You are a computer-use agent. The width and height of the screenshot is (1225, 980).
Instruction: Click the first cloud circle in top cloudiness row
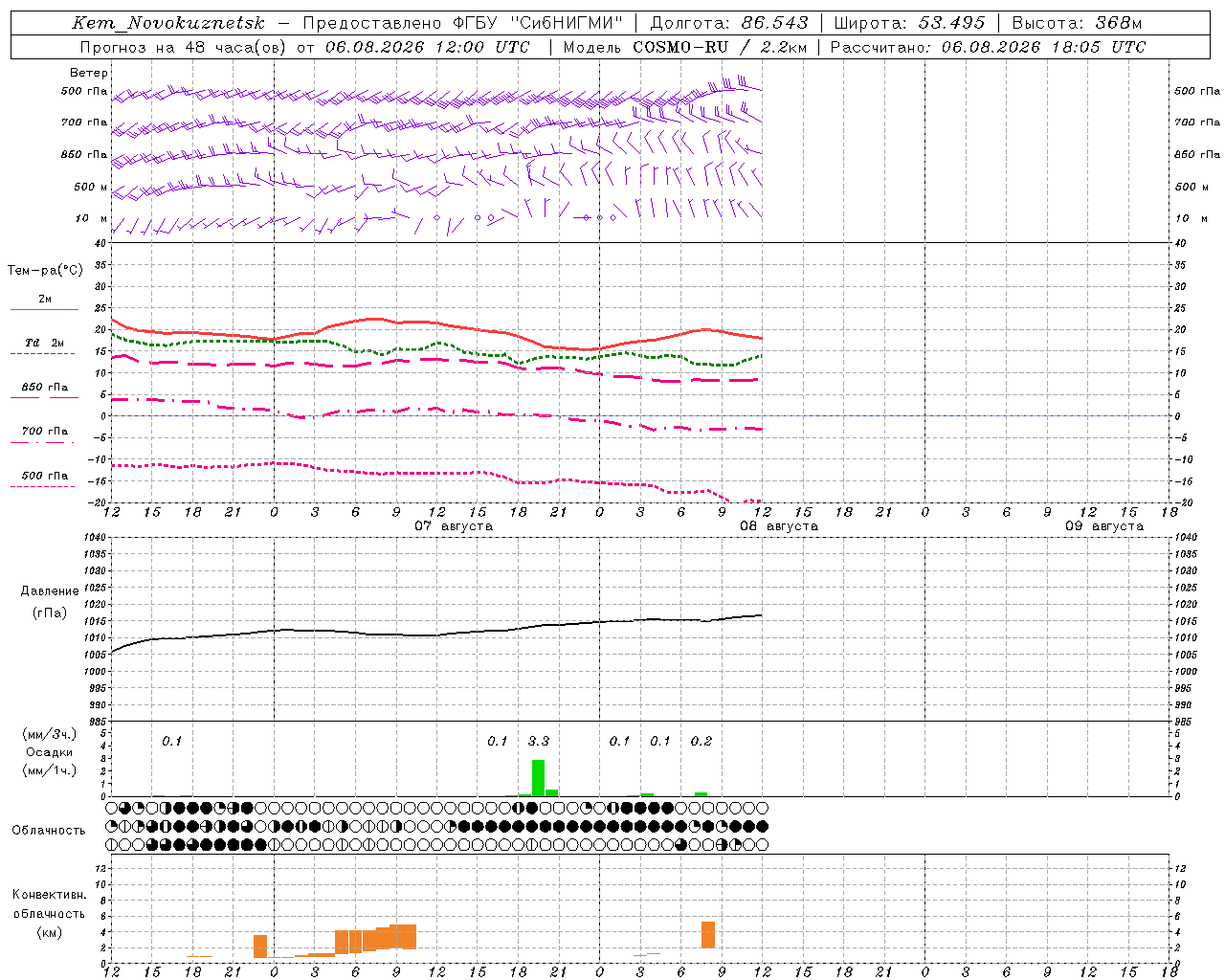[111, 807]
